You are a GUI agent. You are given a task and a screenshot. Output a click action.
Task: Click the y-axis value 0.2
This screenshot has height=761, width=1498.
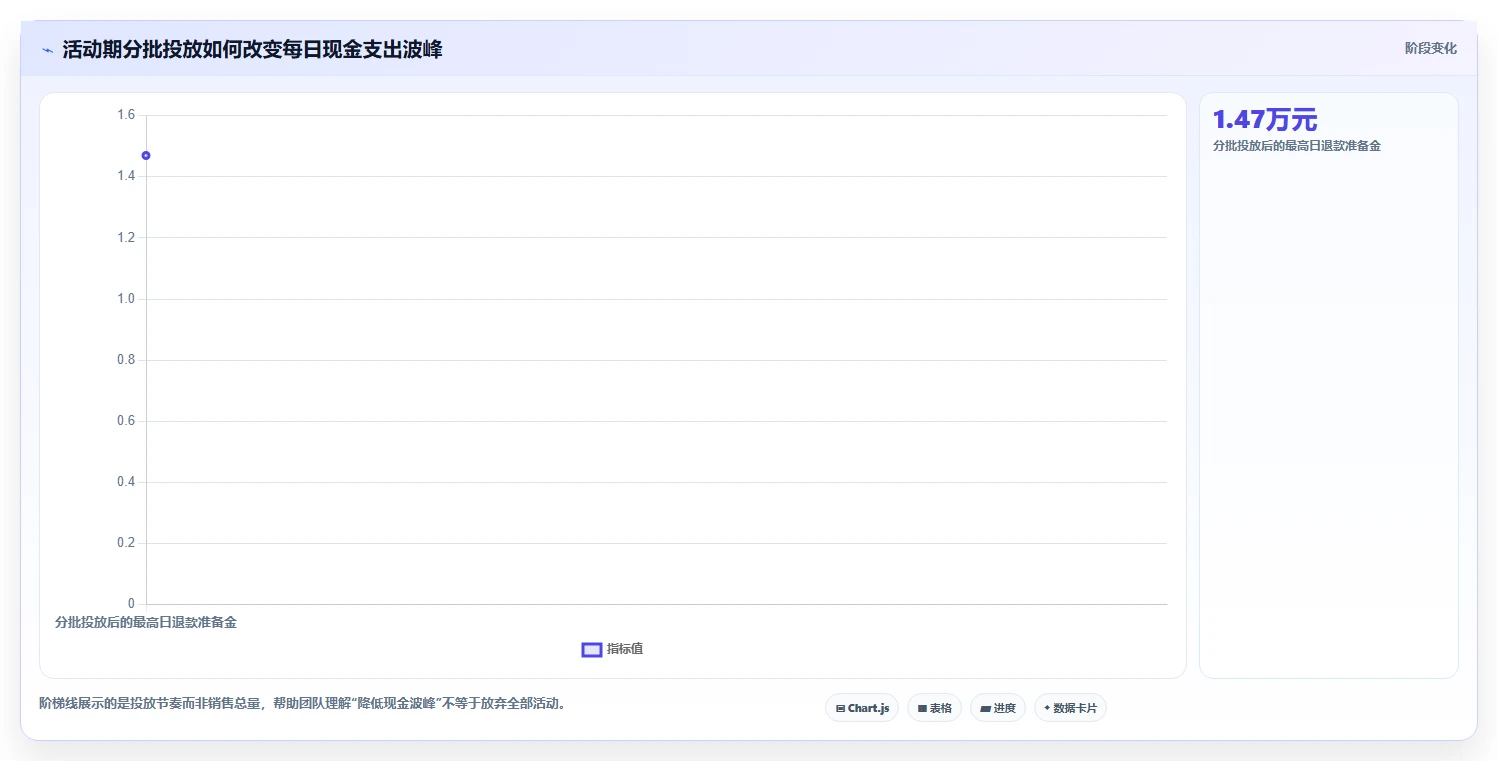[x=126, y=543]
